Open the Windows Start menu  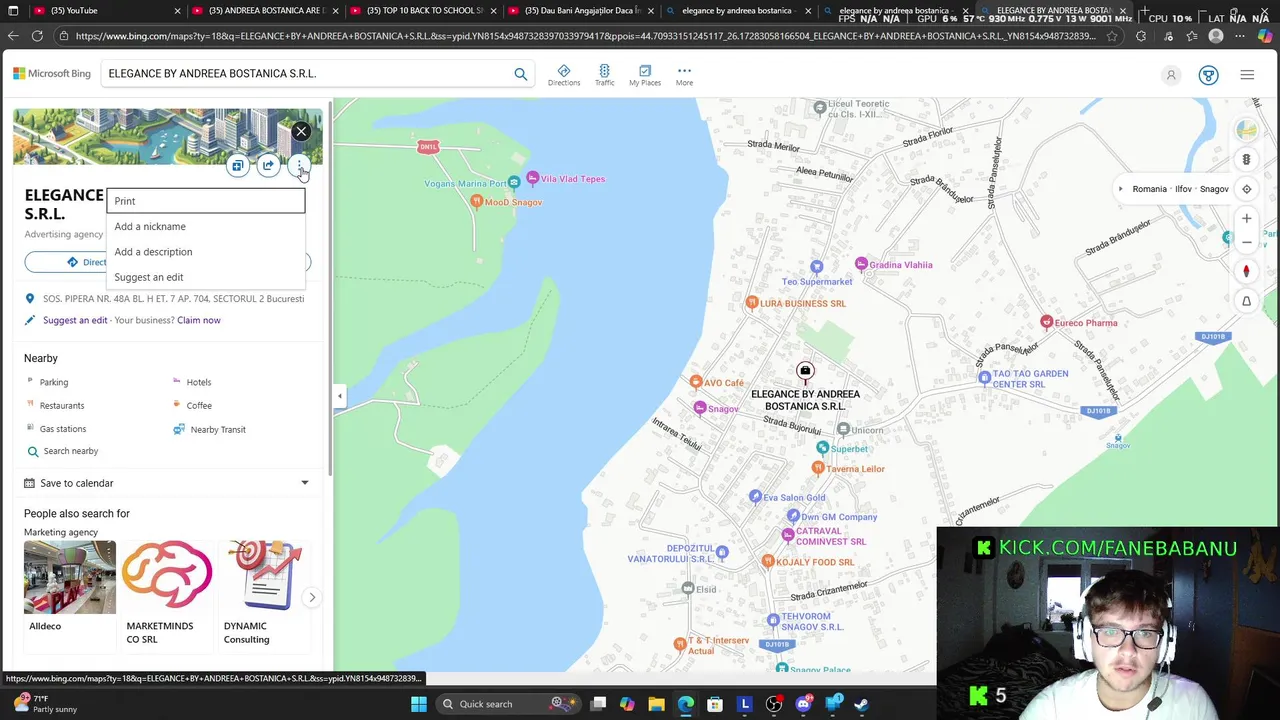point(419,704)
